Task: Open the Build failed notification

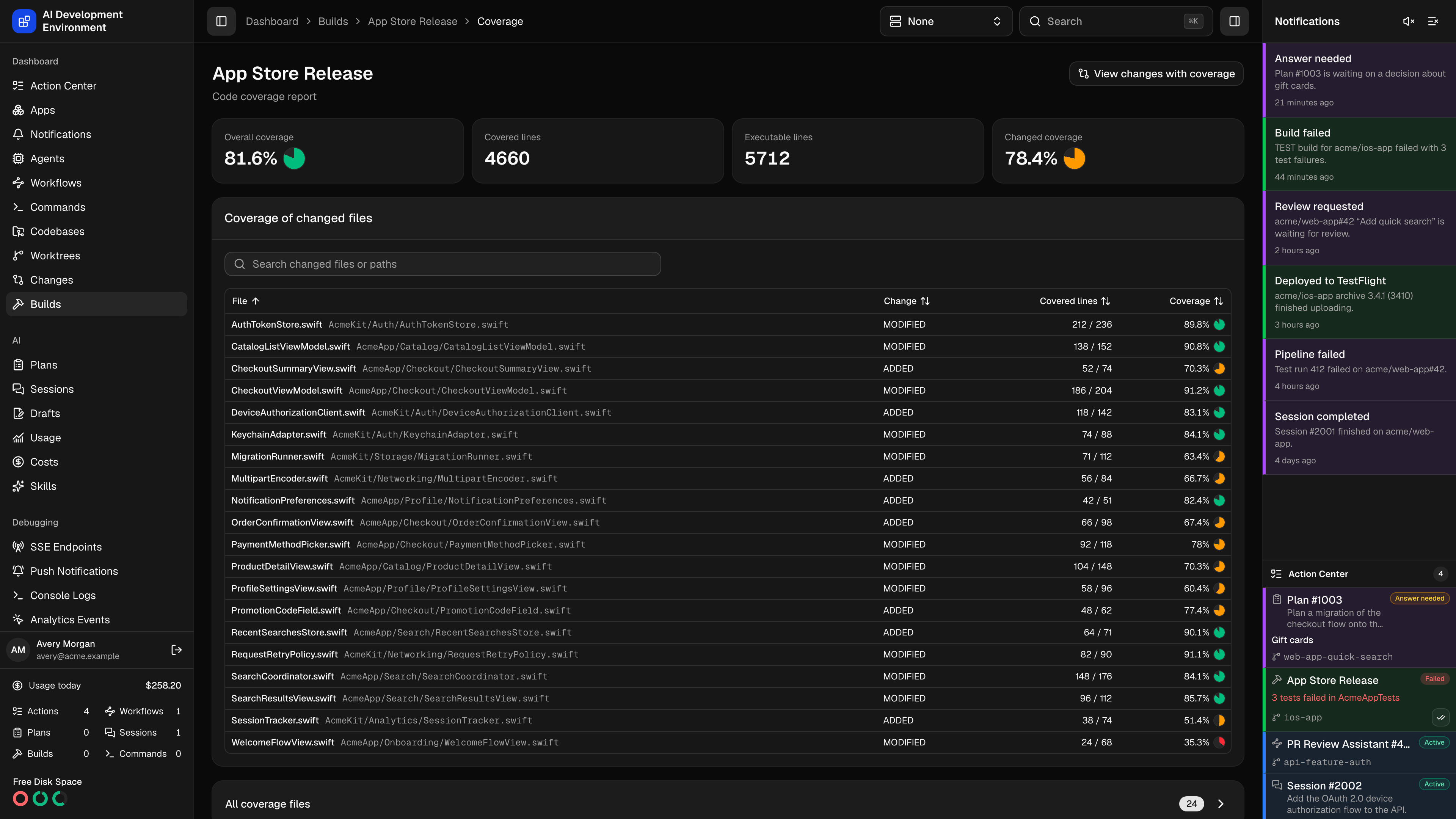Action: [1359, 154]
